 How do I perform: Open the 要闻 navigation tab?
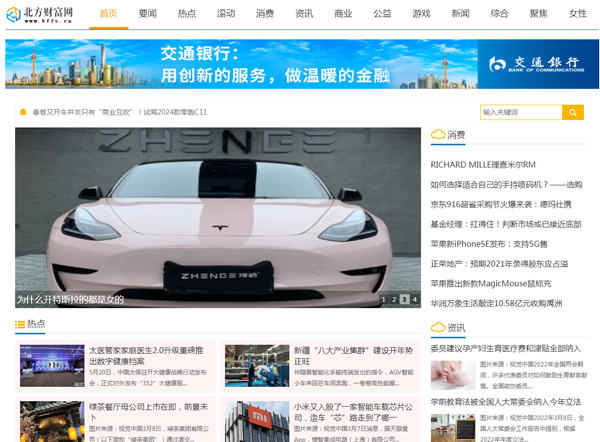(x=148, y=14)
